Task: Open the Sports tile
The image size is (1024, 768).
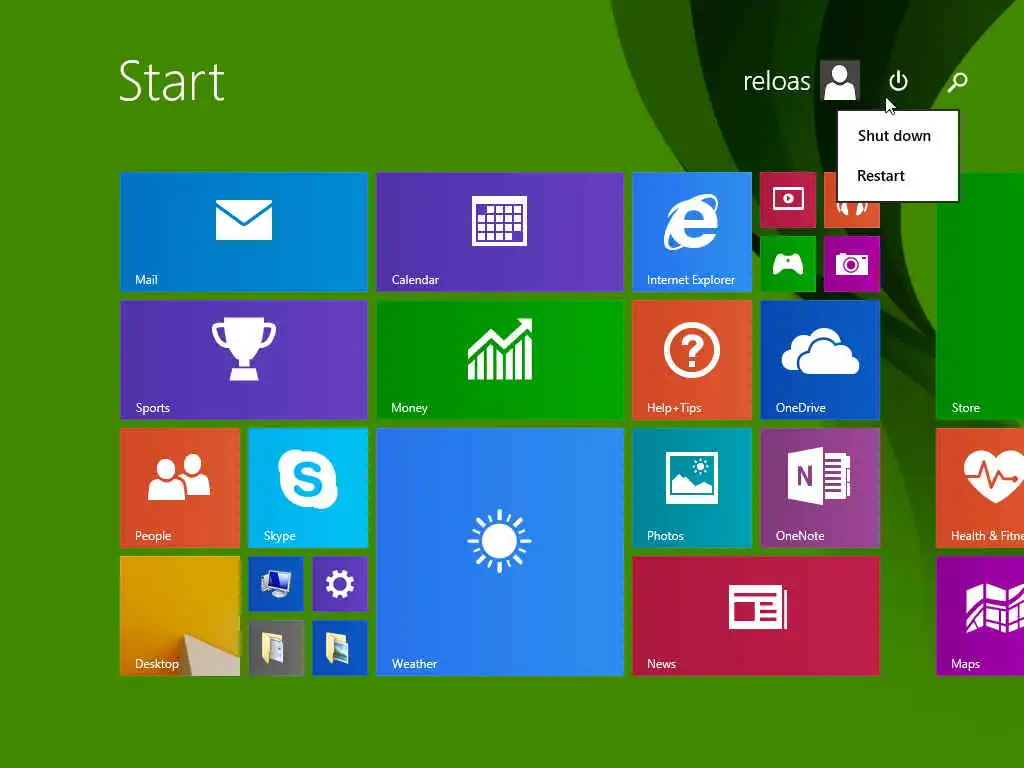Action: pos(244,360)
